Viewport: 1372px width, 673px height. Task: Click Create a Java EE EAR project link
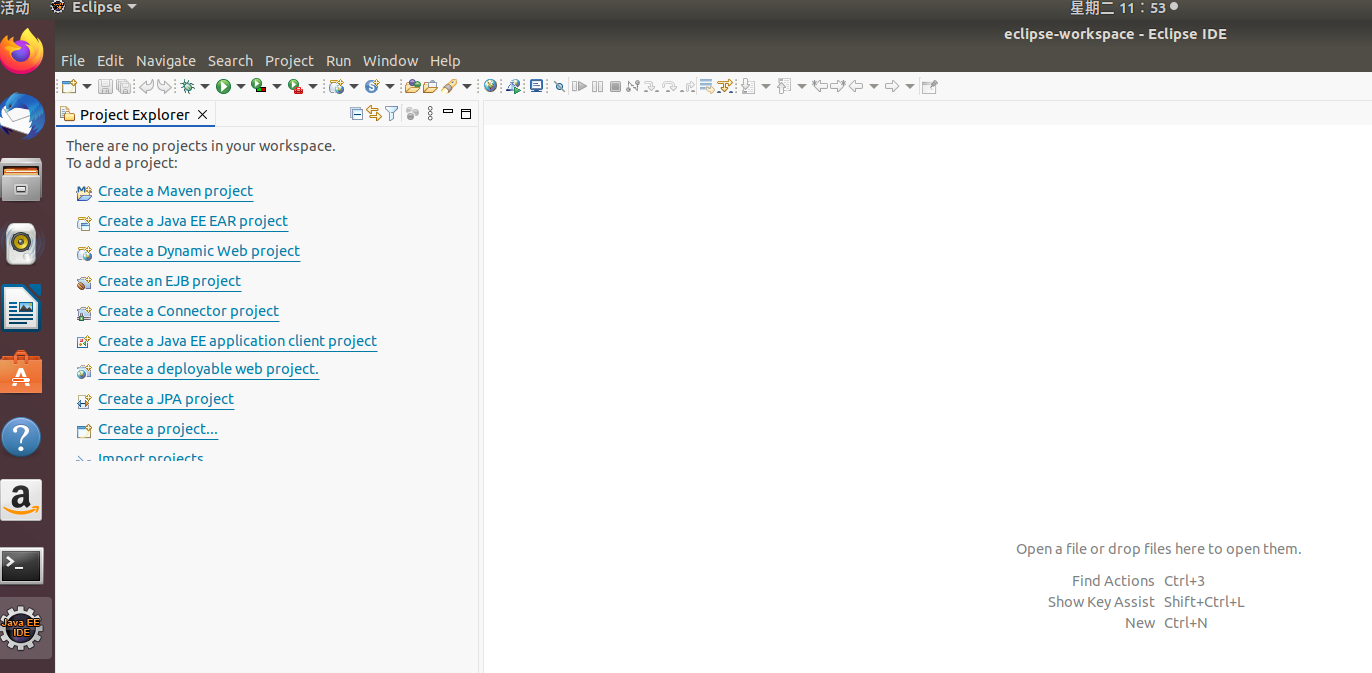pyautogui.click(x=193, y=221)
